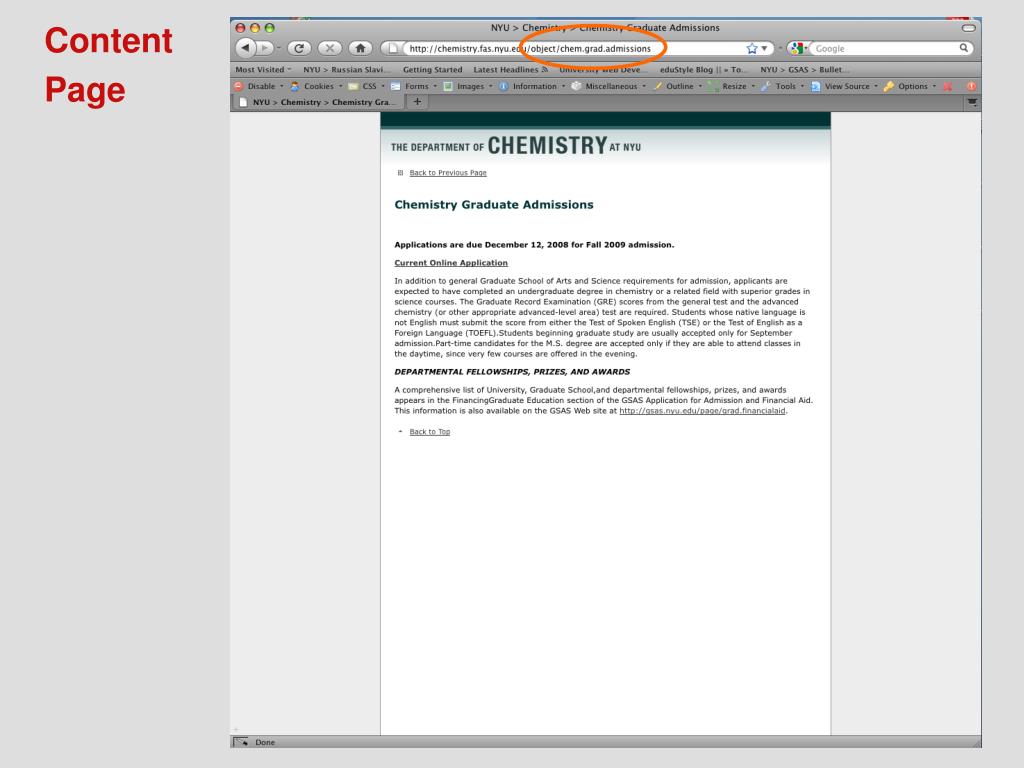Go back with the browser Back arrow
Viewport: 1024px width, 768px height.
tap(245, 48)
